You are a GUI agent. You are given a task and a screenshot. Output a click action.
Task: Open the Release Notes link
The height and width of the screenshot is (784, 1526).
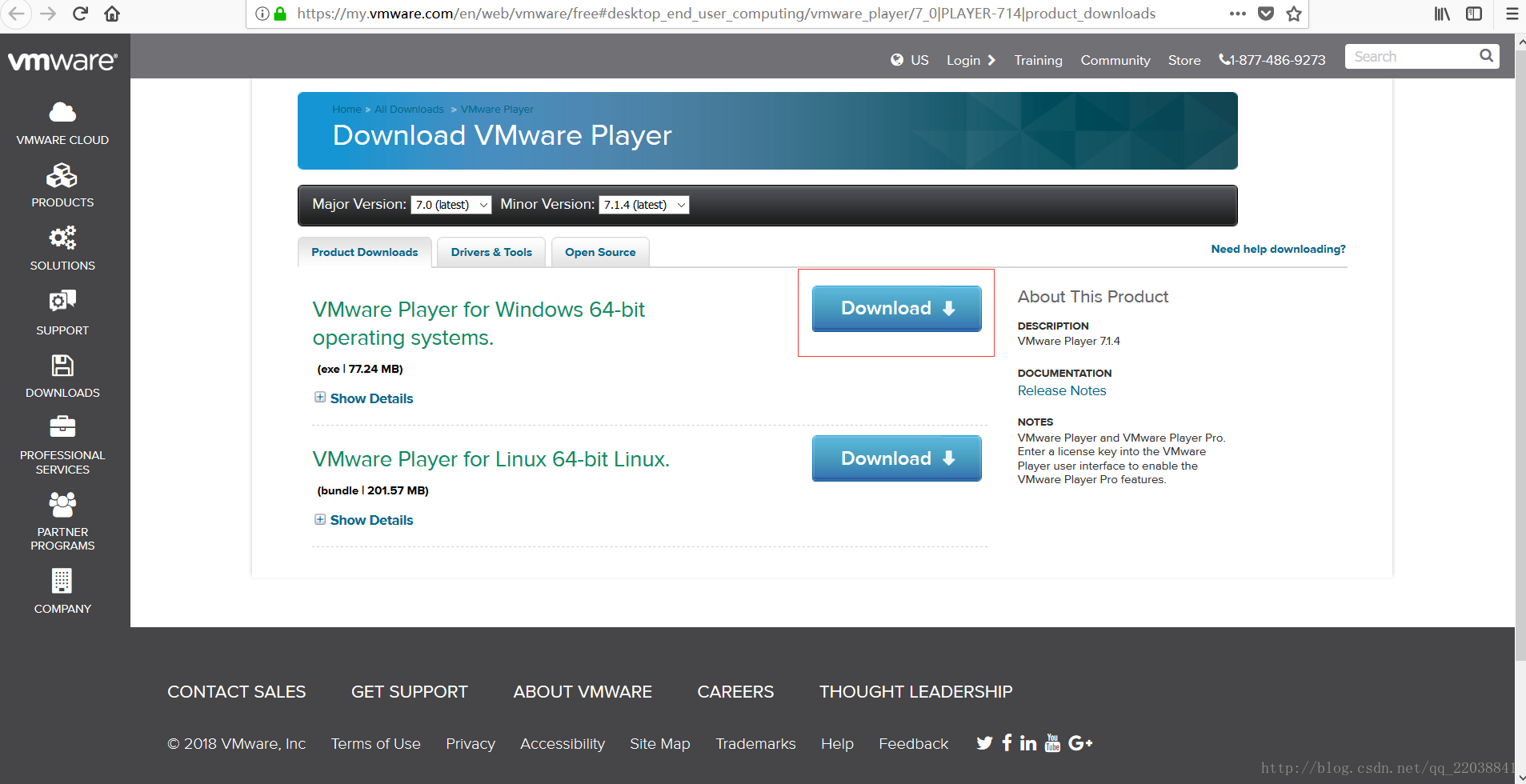(x=1062, y=390)
